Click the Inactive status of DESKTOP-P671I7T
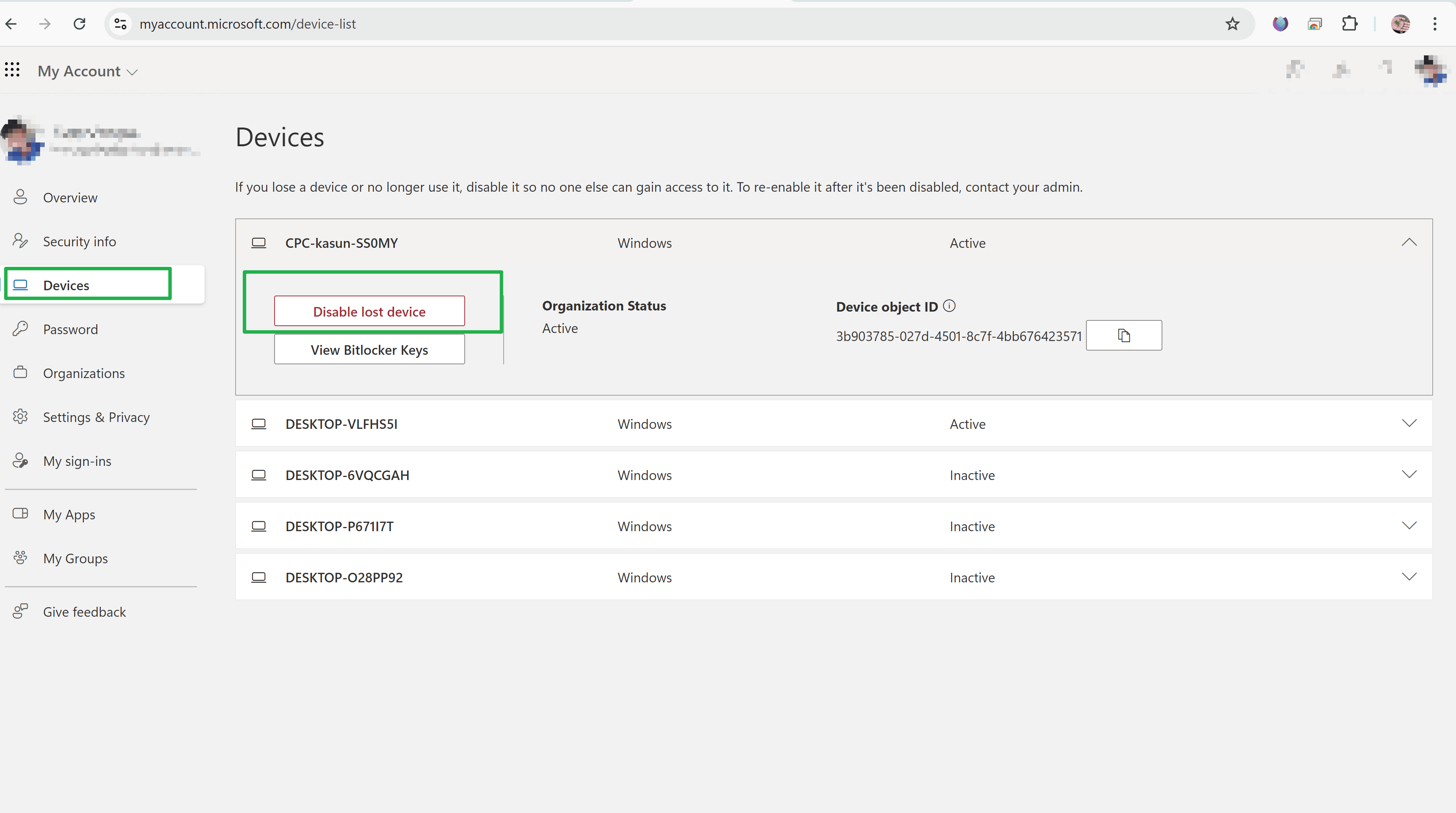1456x813 pixels. point(972,526)
